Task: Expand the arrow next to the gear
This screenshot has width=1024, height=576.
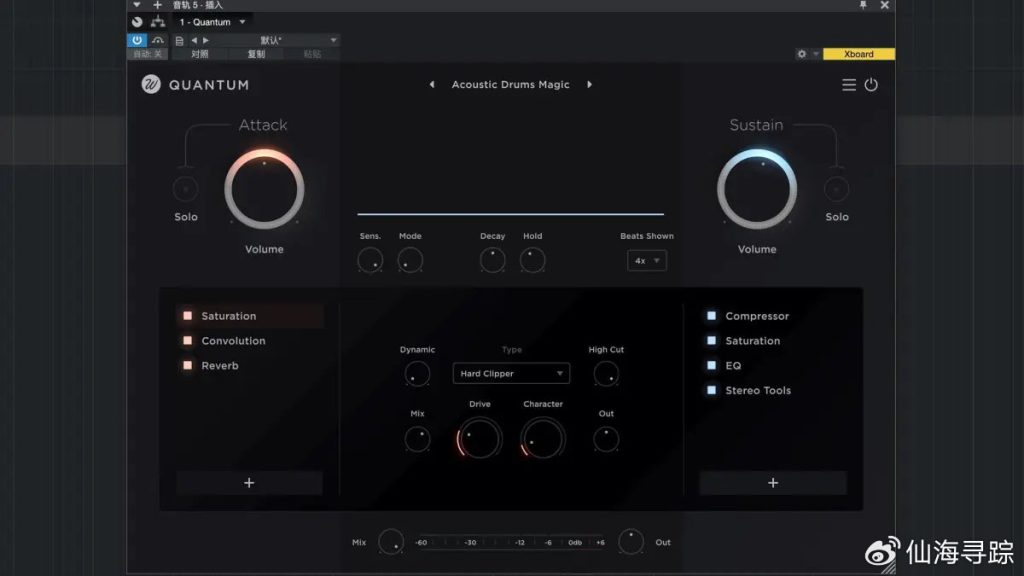Action: click(816, 54)
